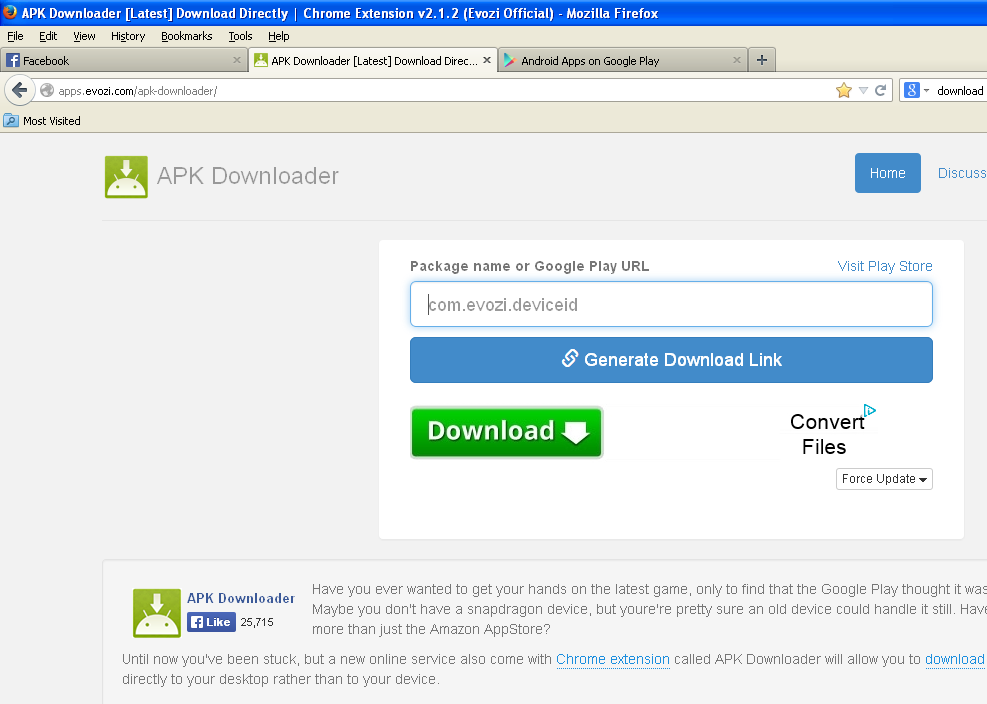Open the File menu
The image size is (987, 704).
pyautogui.click(x=15, y=36)
